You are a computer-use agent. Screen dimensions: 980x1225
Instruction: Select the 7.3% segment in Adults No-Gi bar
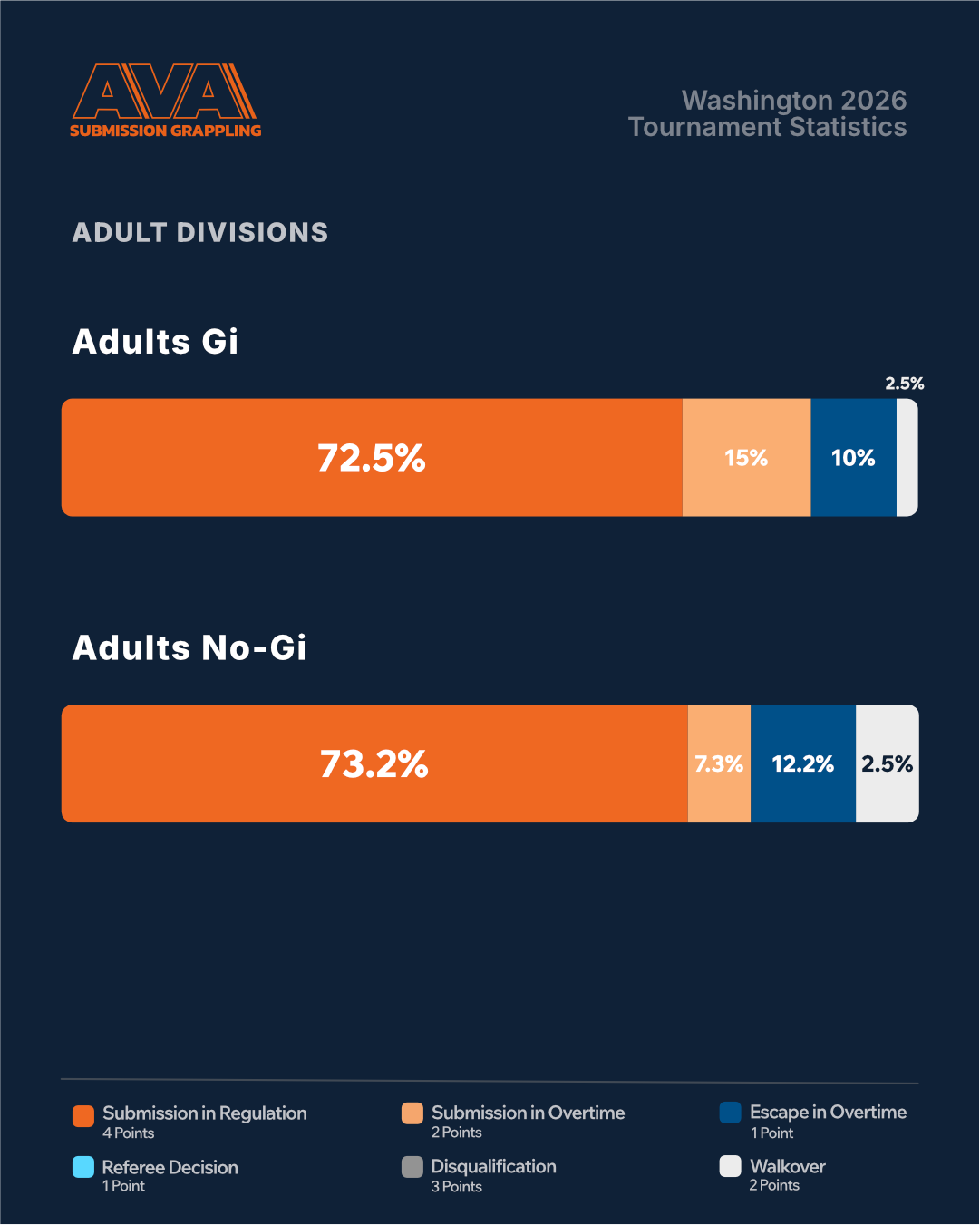point(720,763)
